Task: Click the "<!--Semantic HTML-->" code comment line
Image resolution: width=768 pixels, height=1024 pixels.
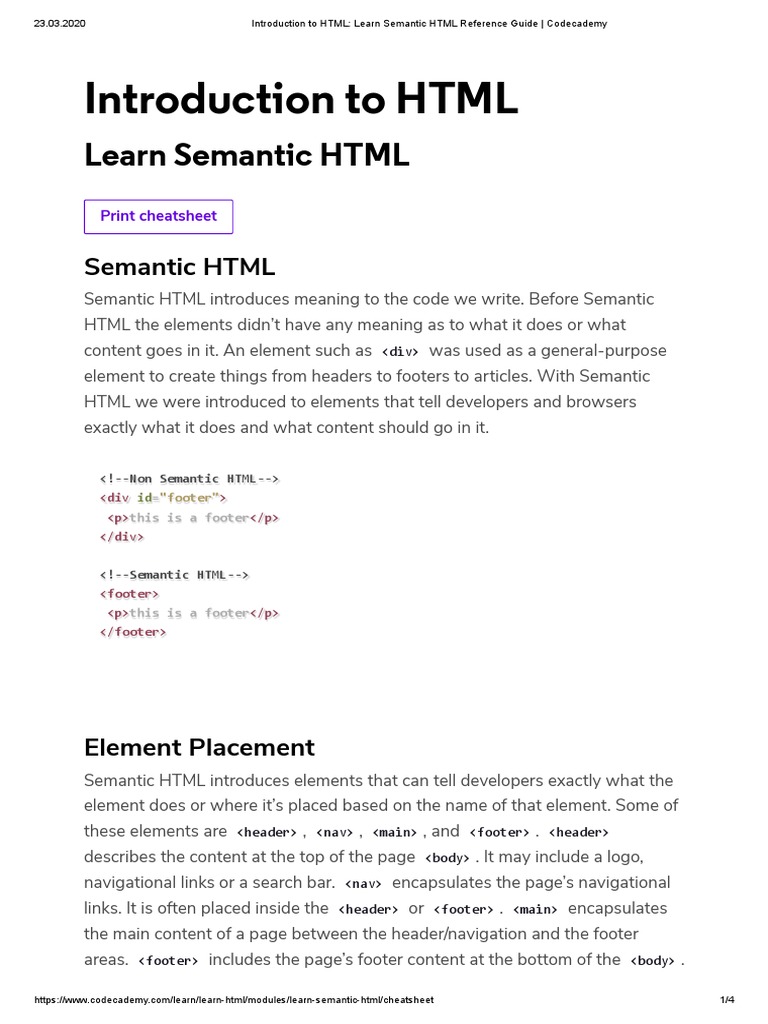Action: (174, 575)
